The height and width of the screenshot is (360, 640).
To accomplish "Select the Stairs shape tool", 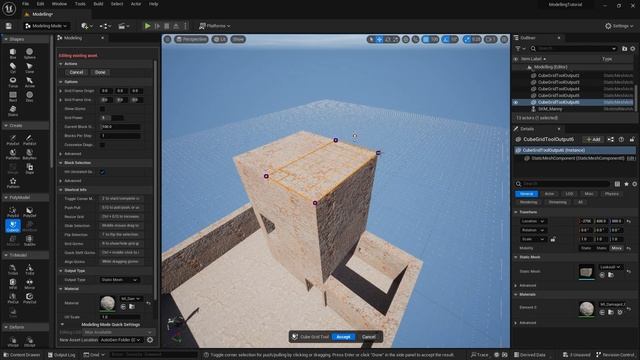I will (13, 111).
